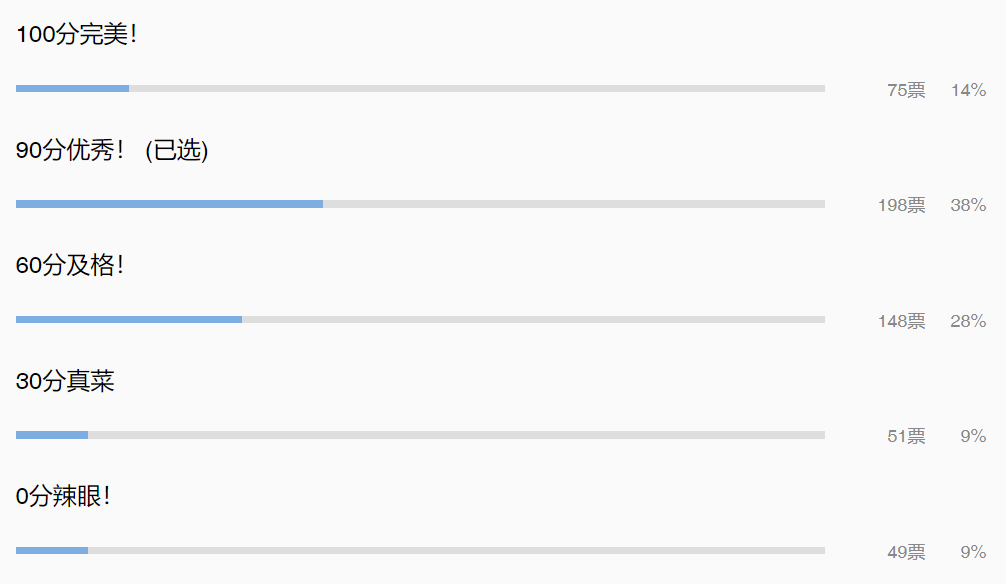Viewport: 1006px width, 584px height.
Task: Click the 28% percentage label
Action: (968, 321)
